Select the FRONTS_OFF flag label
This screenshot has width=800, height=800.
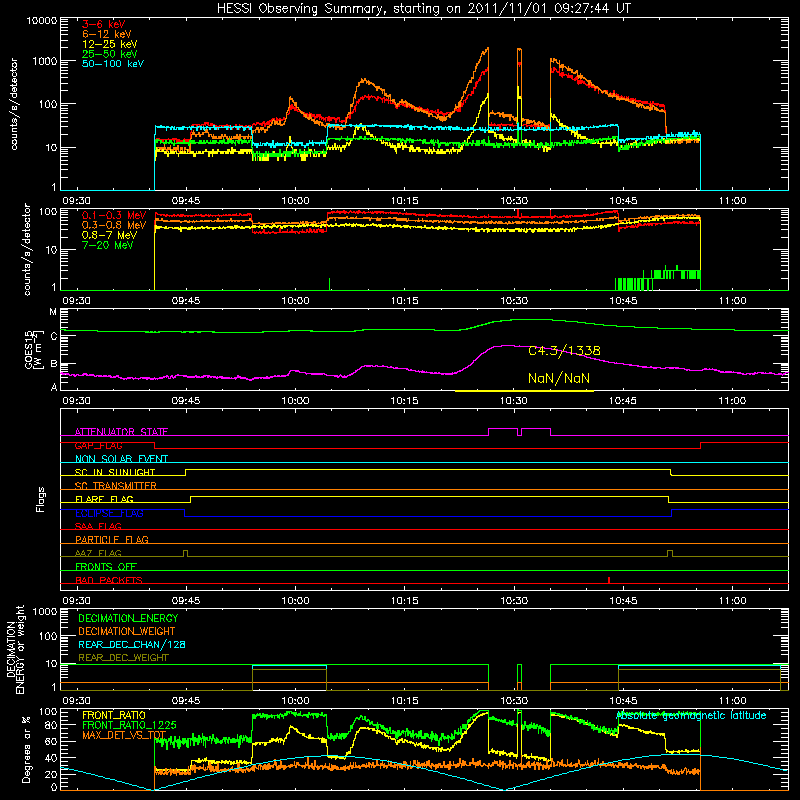(106, 567)
